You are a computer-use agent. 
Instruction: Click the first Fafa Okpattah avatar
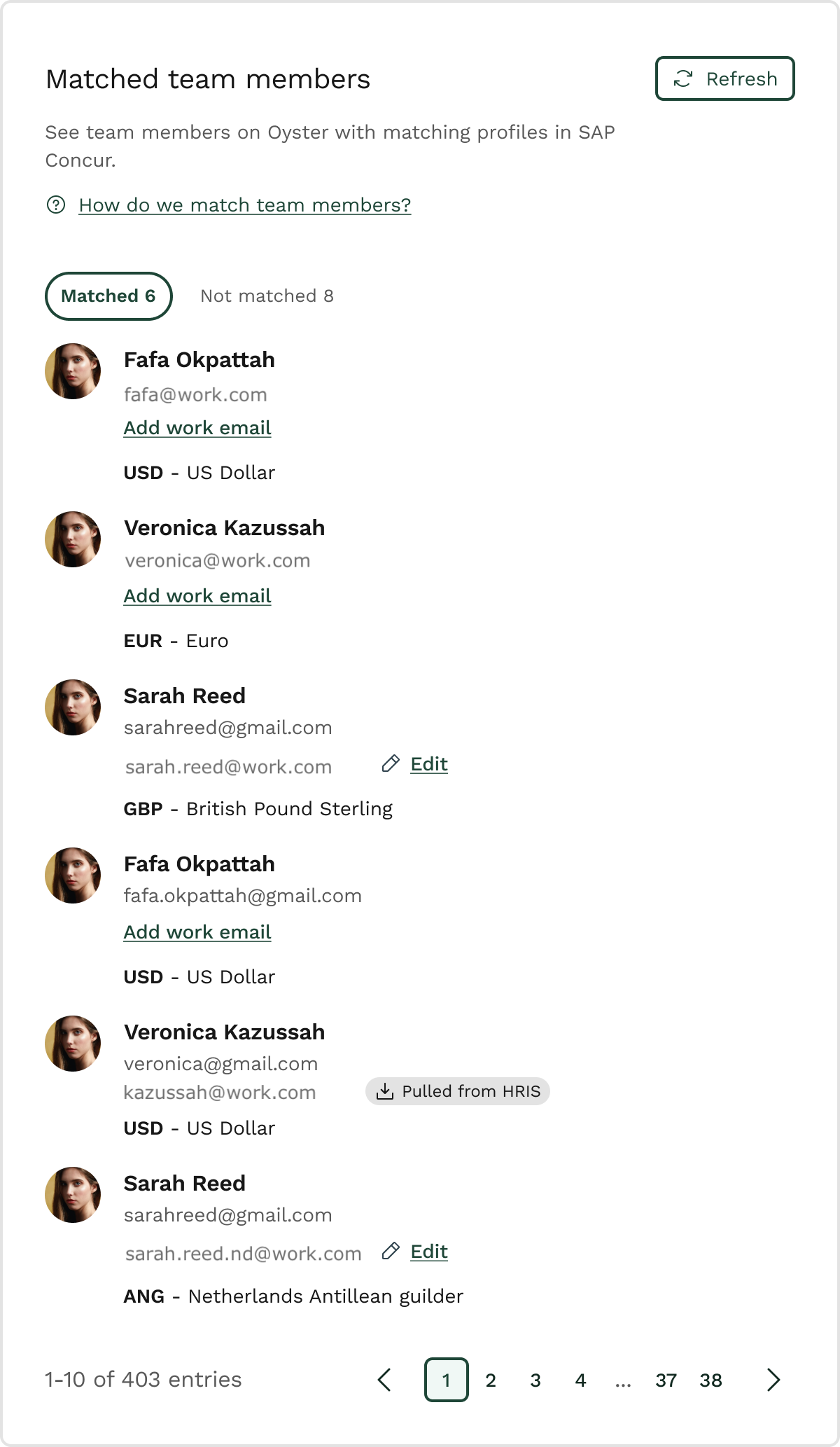tap(73, 371)
